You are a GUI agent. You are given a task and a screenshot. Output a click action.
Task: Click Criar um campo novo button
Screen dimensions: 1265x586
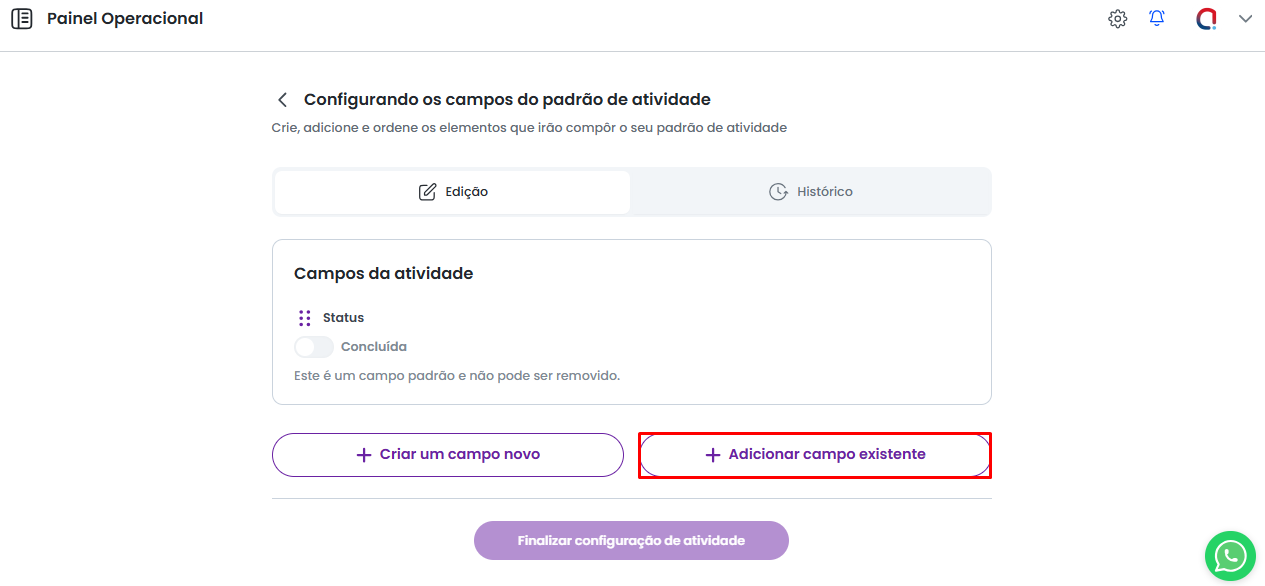(448, 455)
